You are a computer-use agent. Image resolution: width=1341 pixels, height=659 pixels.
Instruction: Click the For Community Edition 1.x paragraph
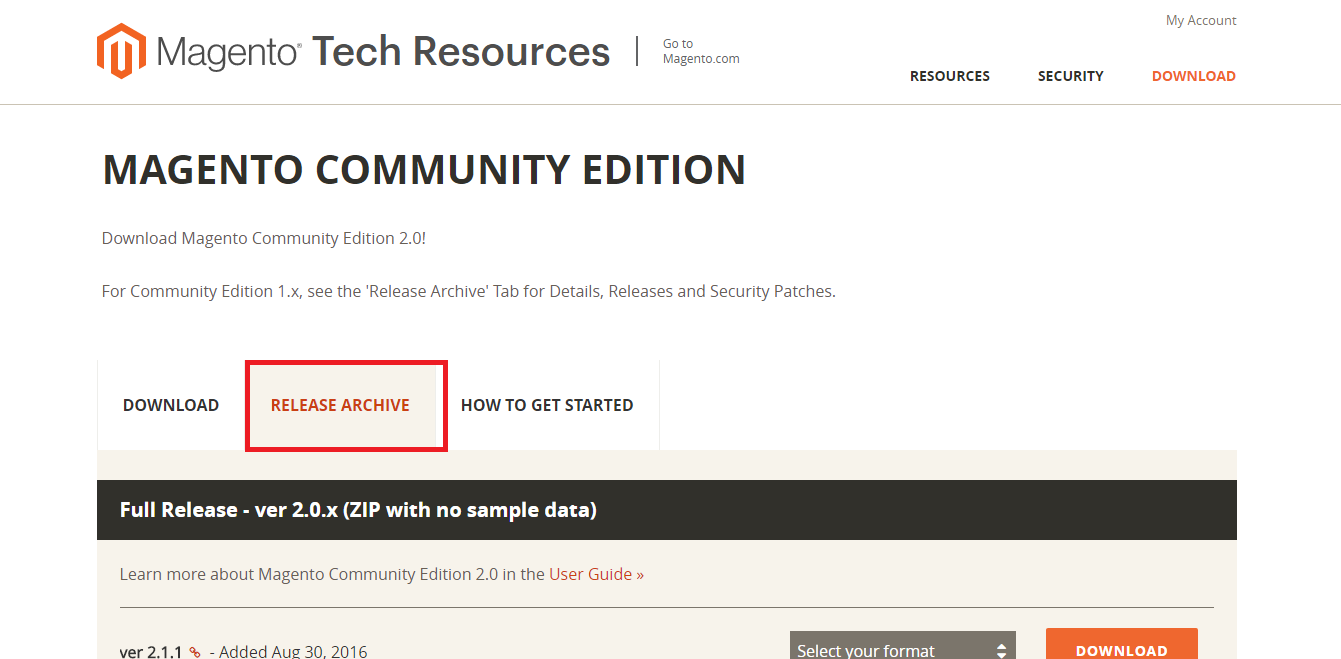(468, 292)
